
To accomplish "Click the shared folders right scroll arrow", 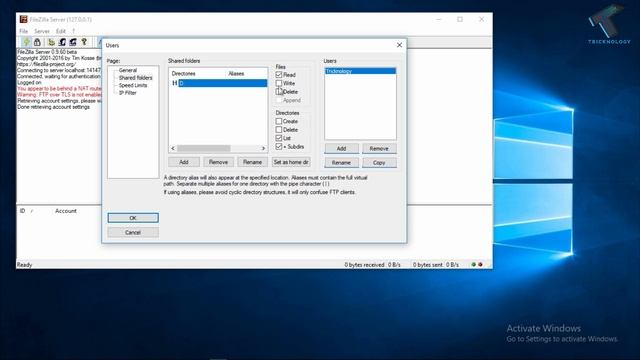I will 263,148.
